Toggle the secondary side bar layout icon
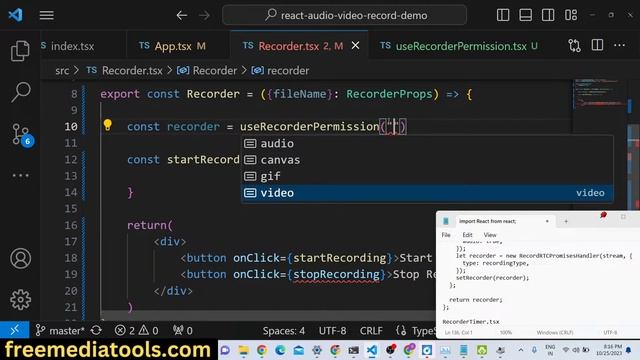 click(x=548, y=15)
